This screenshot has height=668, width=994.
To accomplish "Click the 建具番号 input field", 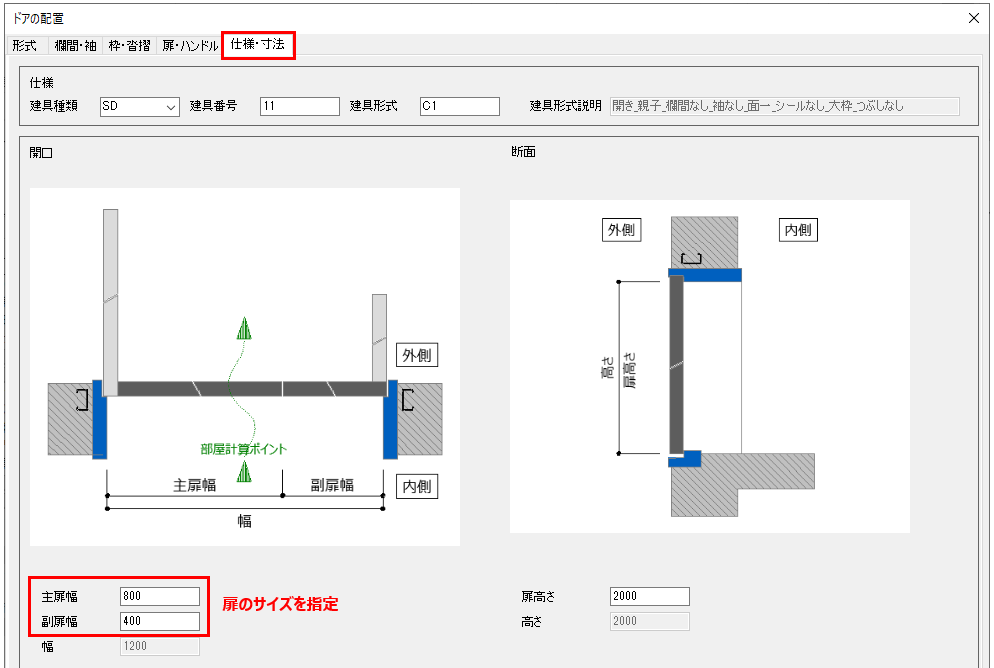I will click(x=299, y=107).
